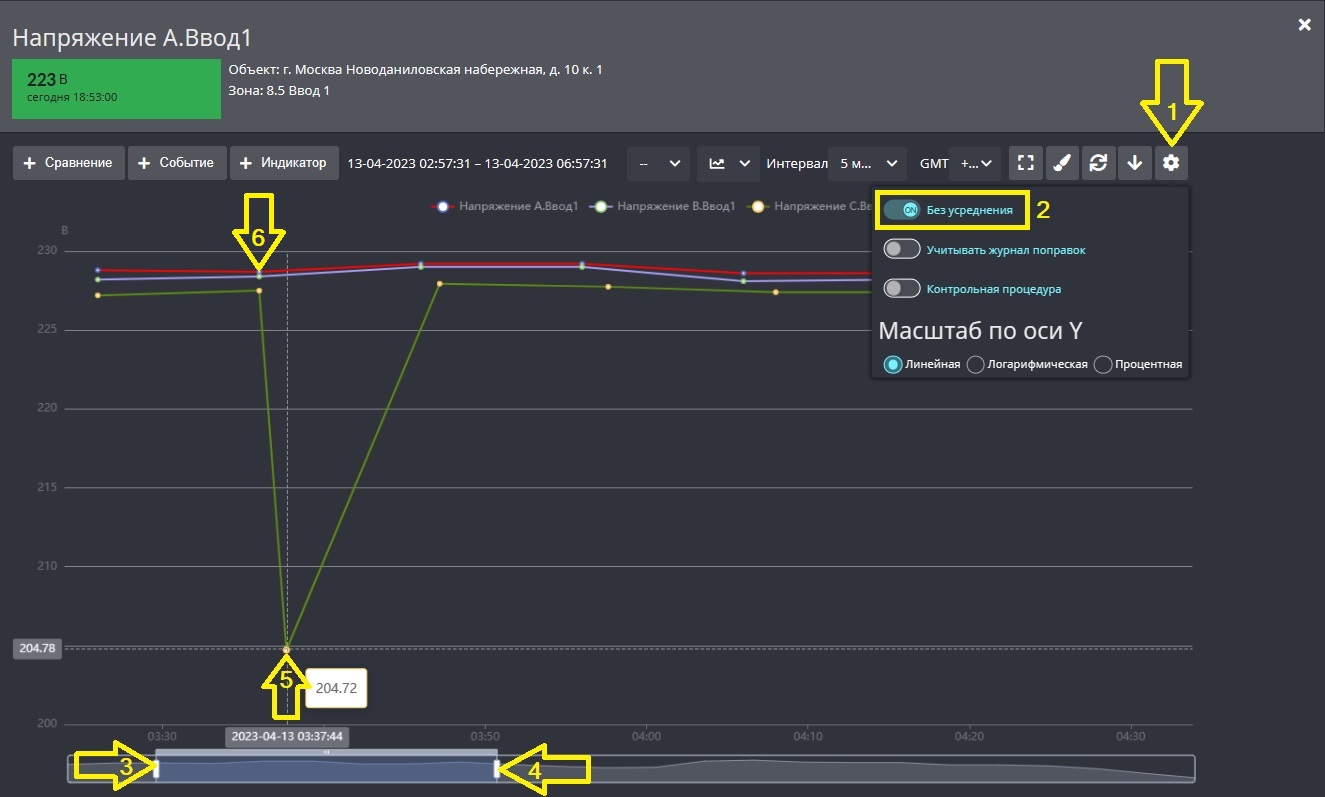Image resolution: width=1325 pixels, height=797 pixels.
Task: Toggle the "Напряжение А.Ввод1" legend series
Action: [505, 206]
